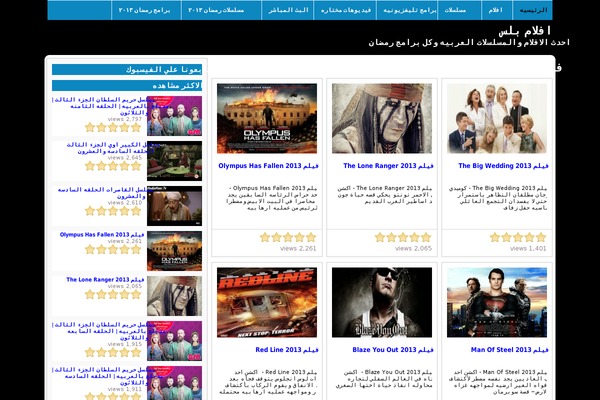Rate The Big Wedding using the card's stars

click(x=518, y=237)
